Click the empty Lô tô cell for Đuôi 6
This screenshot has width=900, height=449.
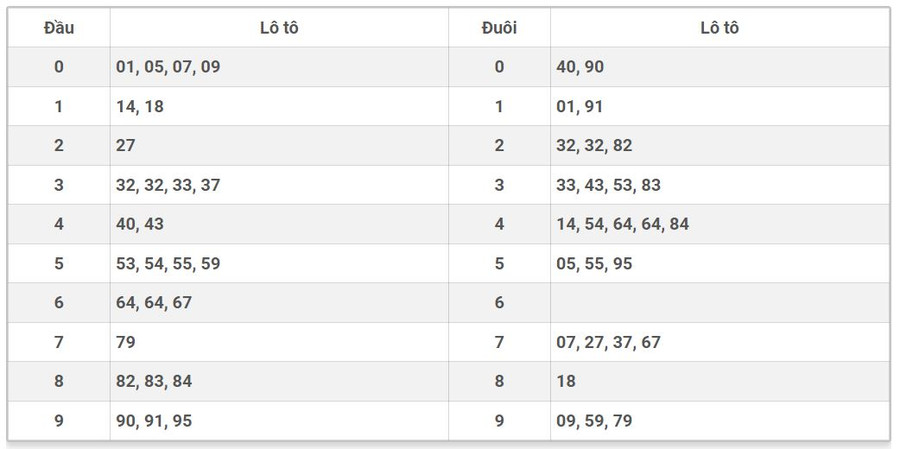coord(719,303)
